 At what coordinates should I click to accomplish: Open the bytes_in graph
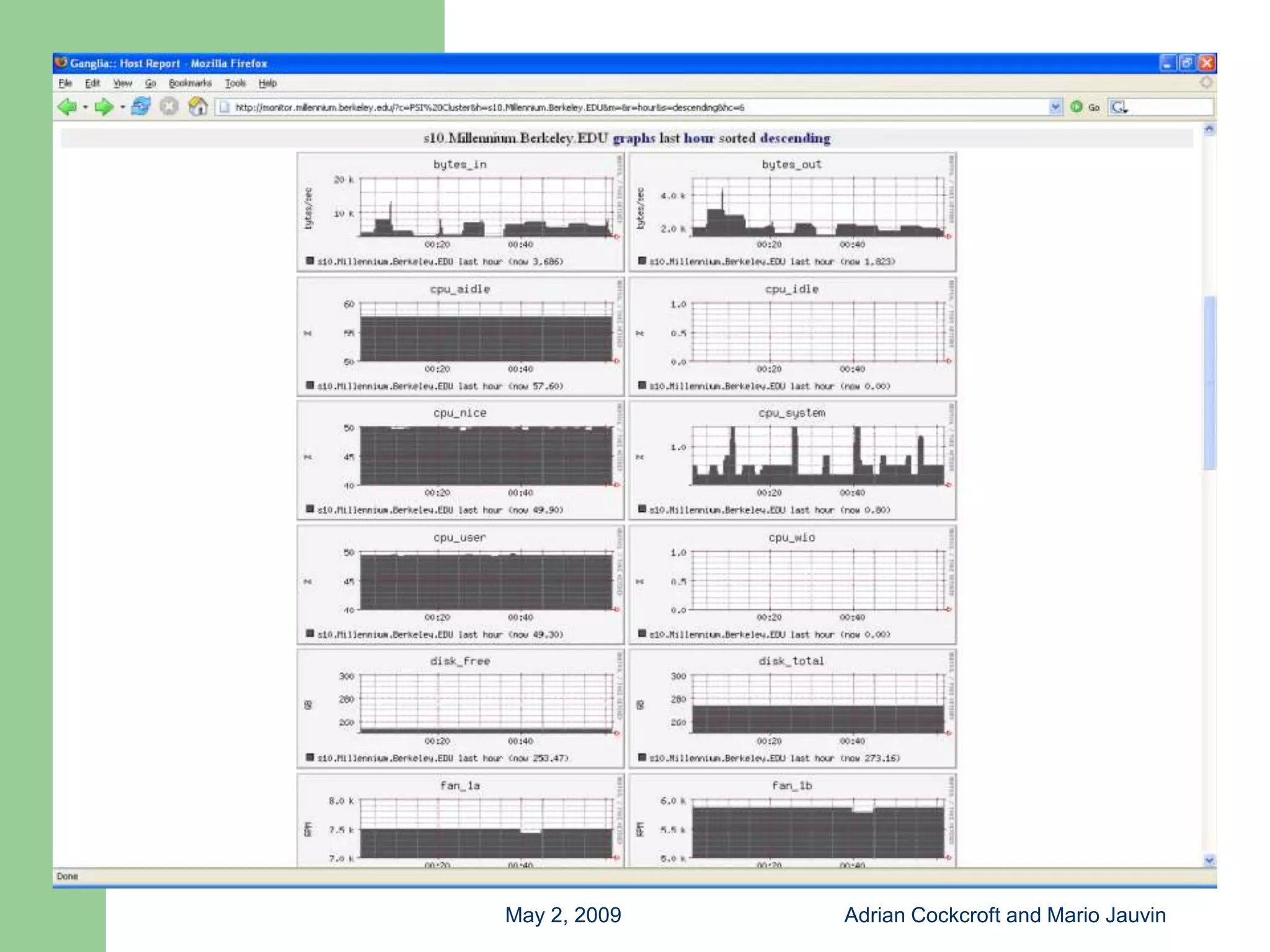[x=460, y=212]
